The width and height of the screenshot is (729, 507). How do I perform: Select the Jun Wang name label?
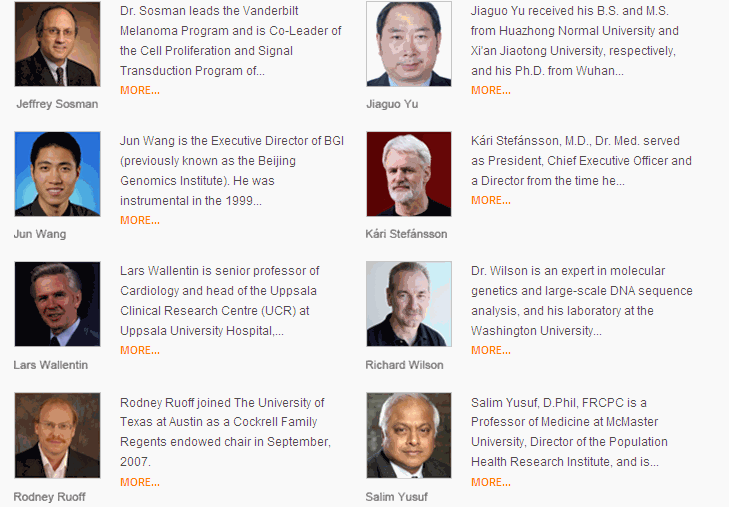(x=40, y=234)
